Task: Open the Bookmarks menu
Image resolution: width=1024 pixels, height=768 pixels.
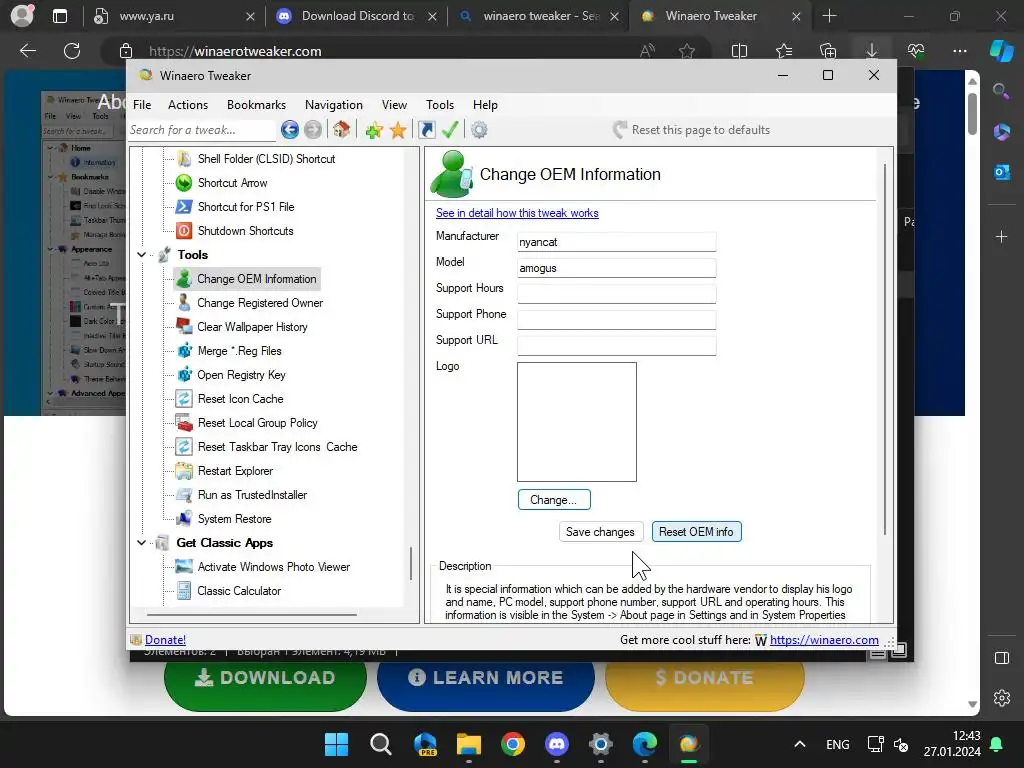Action: click(x=256, y=104)
